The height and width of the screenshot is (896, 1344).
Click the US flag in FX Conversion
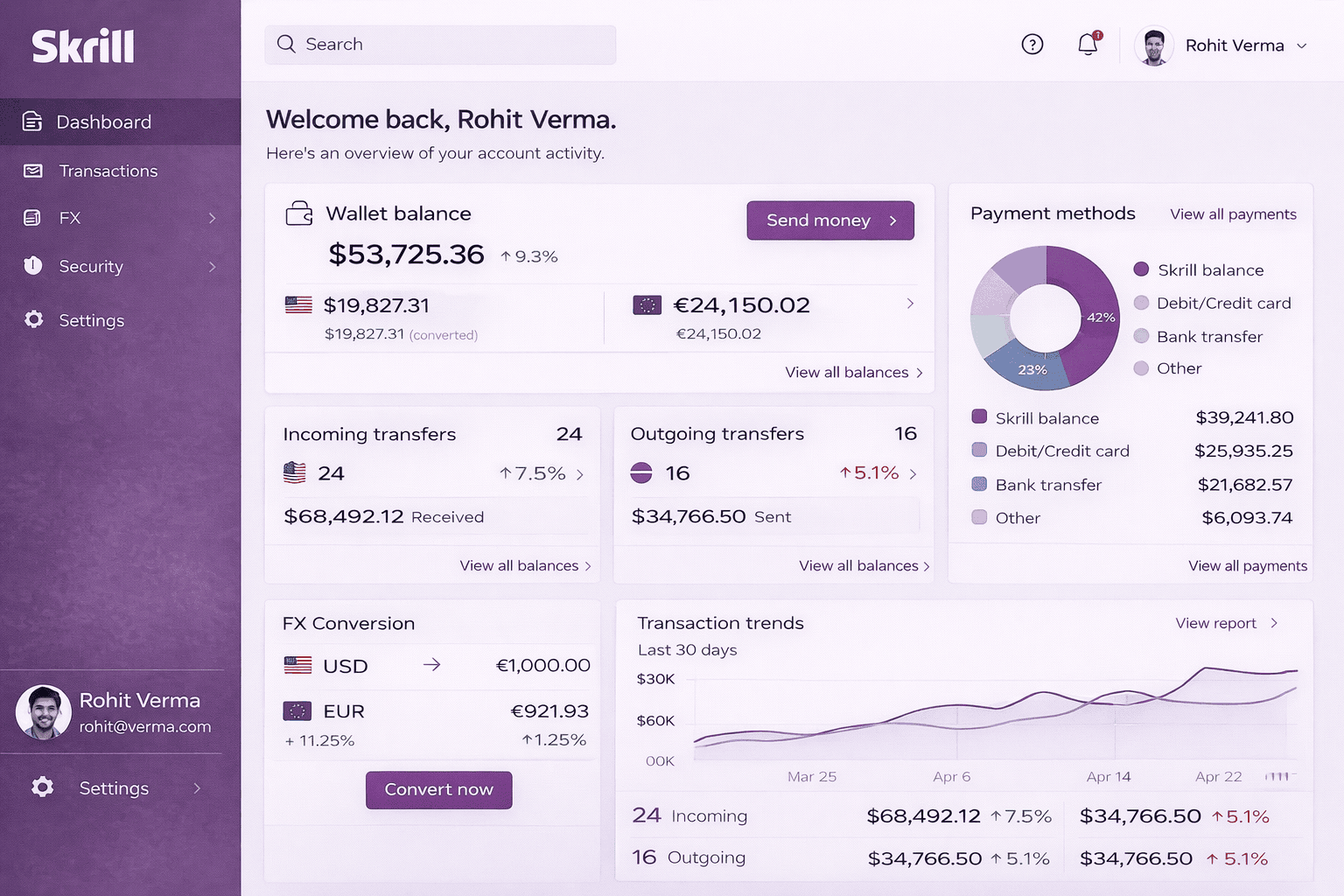tap(297, 666)
